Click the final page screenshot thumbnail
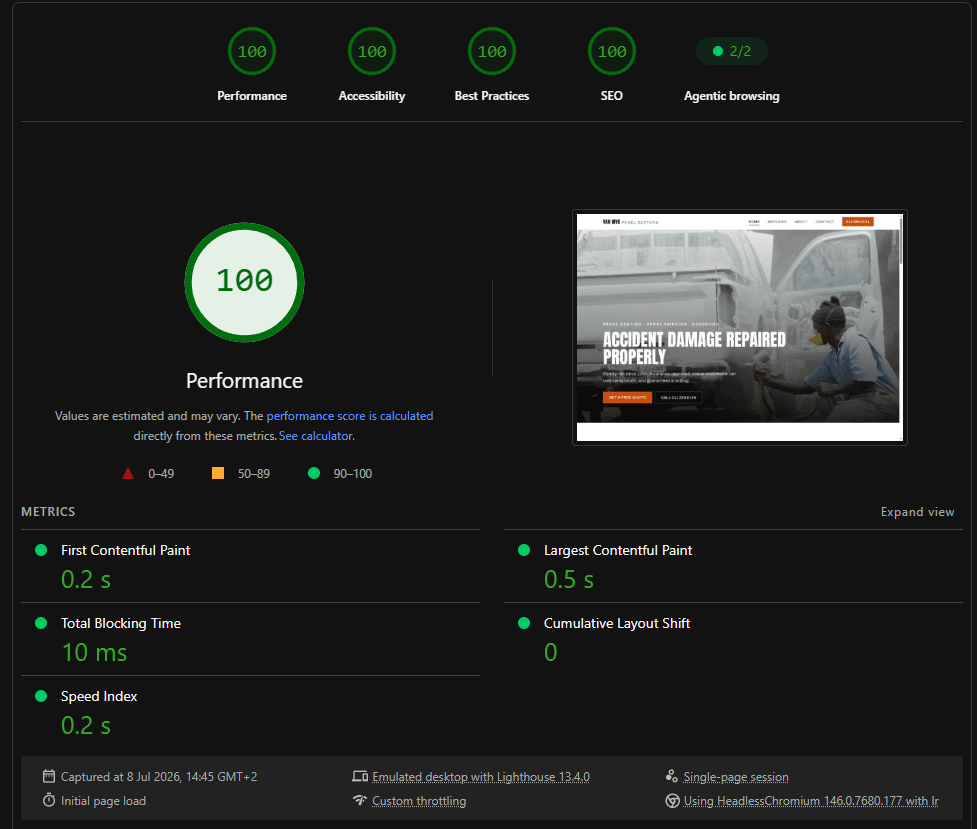This screenshot has width=977, height=829. 740,327
